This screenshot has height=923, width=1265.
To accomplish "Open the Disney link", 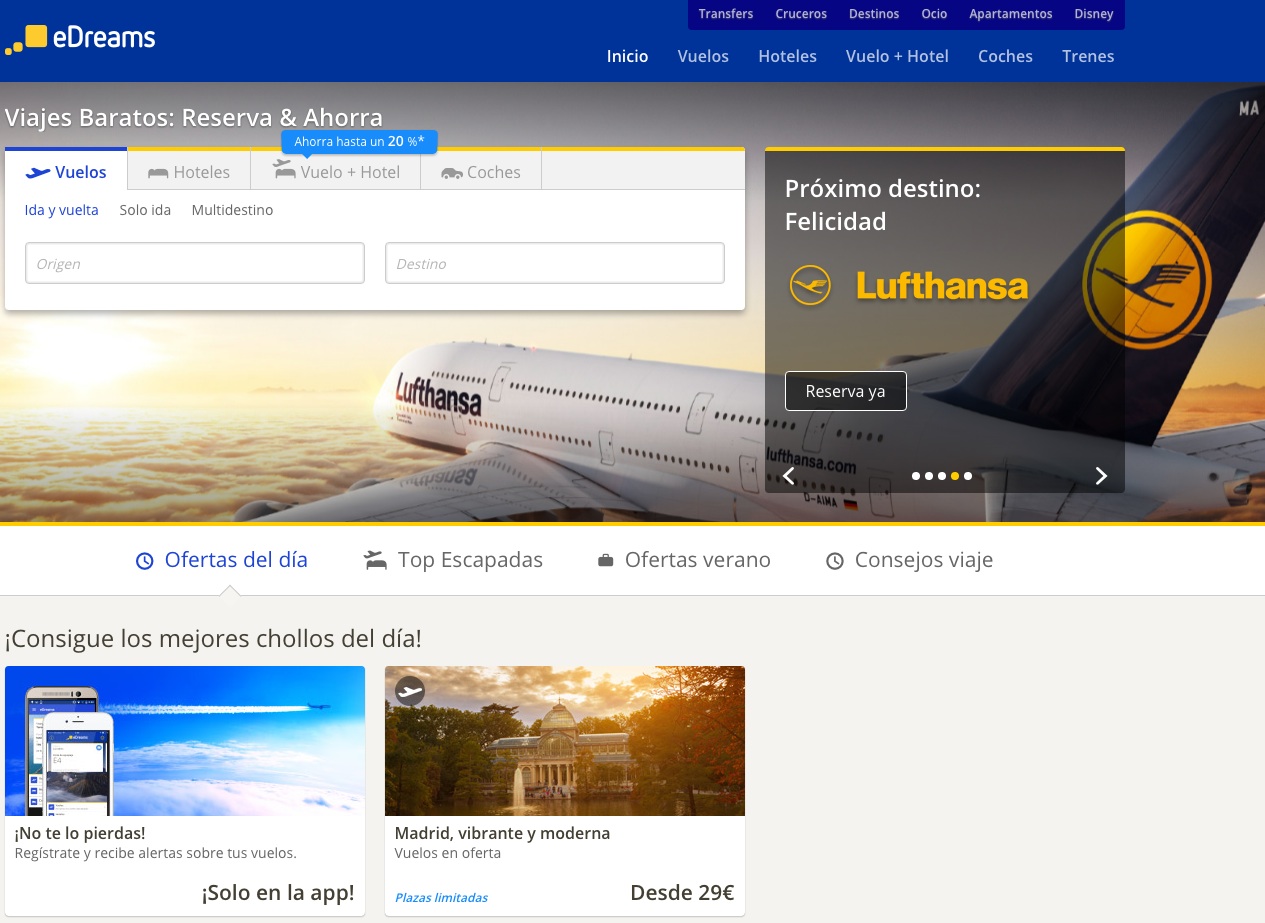I will 1094,14.
